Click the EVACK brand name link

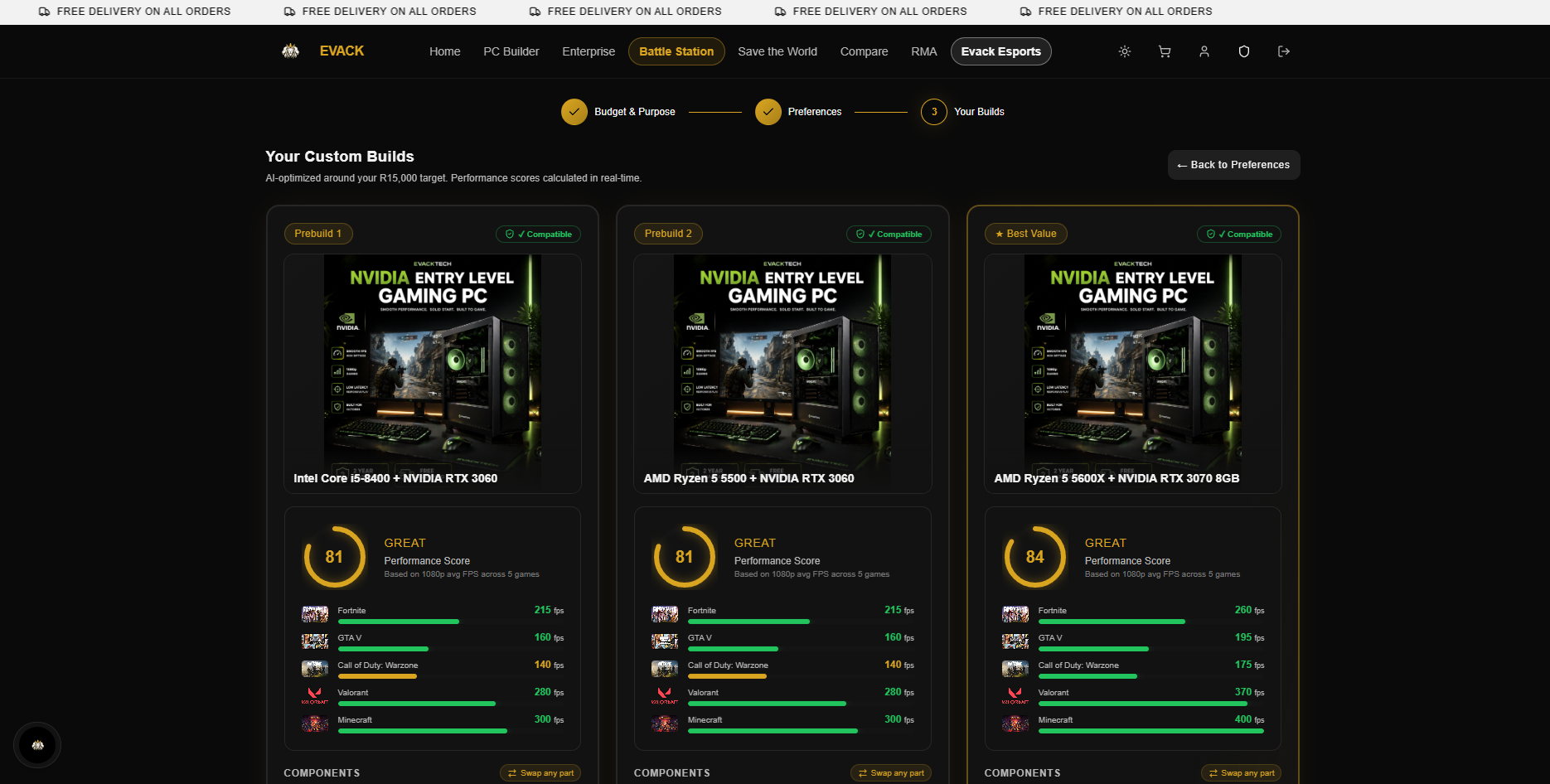click(x=341, y=51)
